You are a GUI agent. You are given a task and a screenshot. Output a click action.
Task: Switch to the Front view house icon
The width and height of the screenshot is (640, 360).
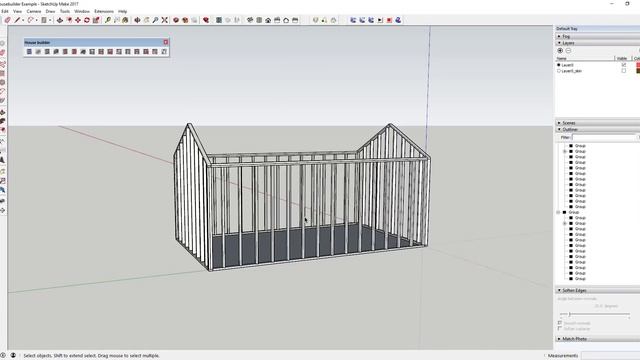click(268, 20)
